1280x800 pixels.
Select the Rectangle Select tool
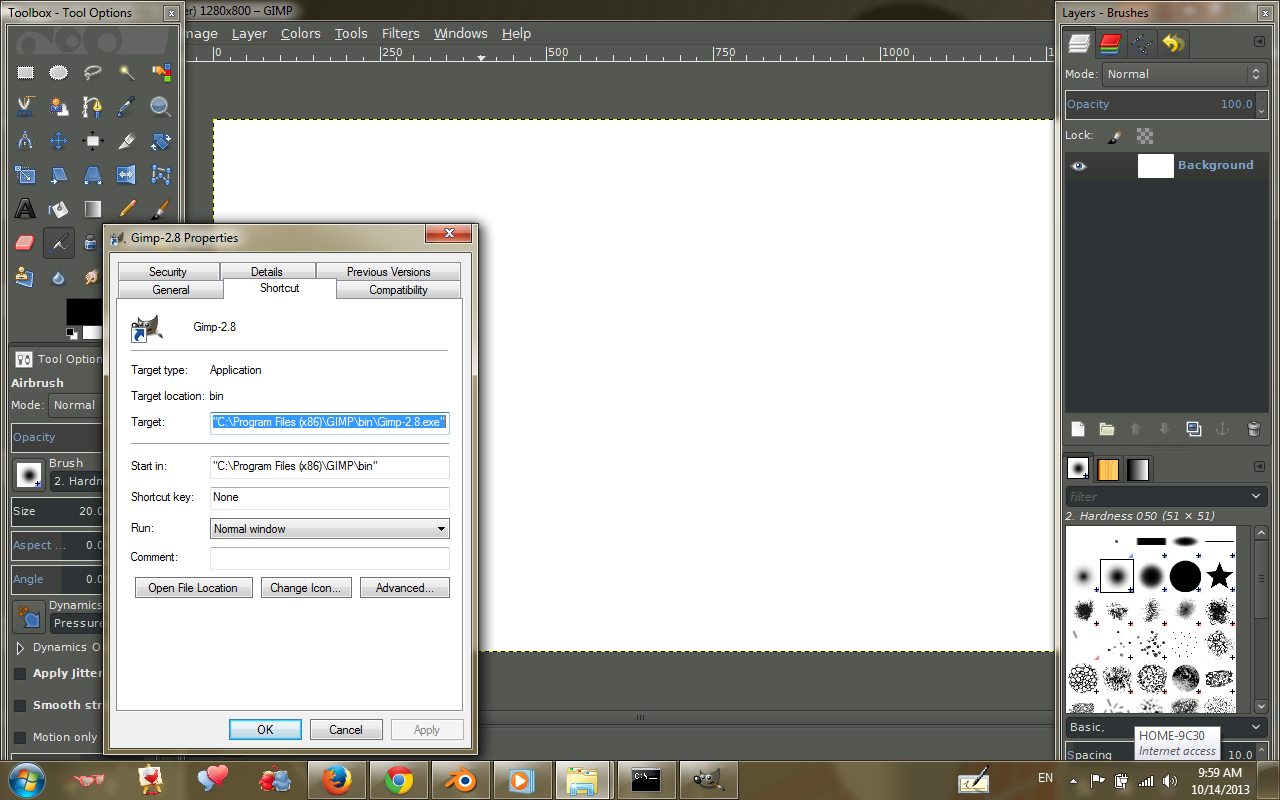(x=25, y=72)
